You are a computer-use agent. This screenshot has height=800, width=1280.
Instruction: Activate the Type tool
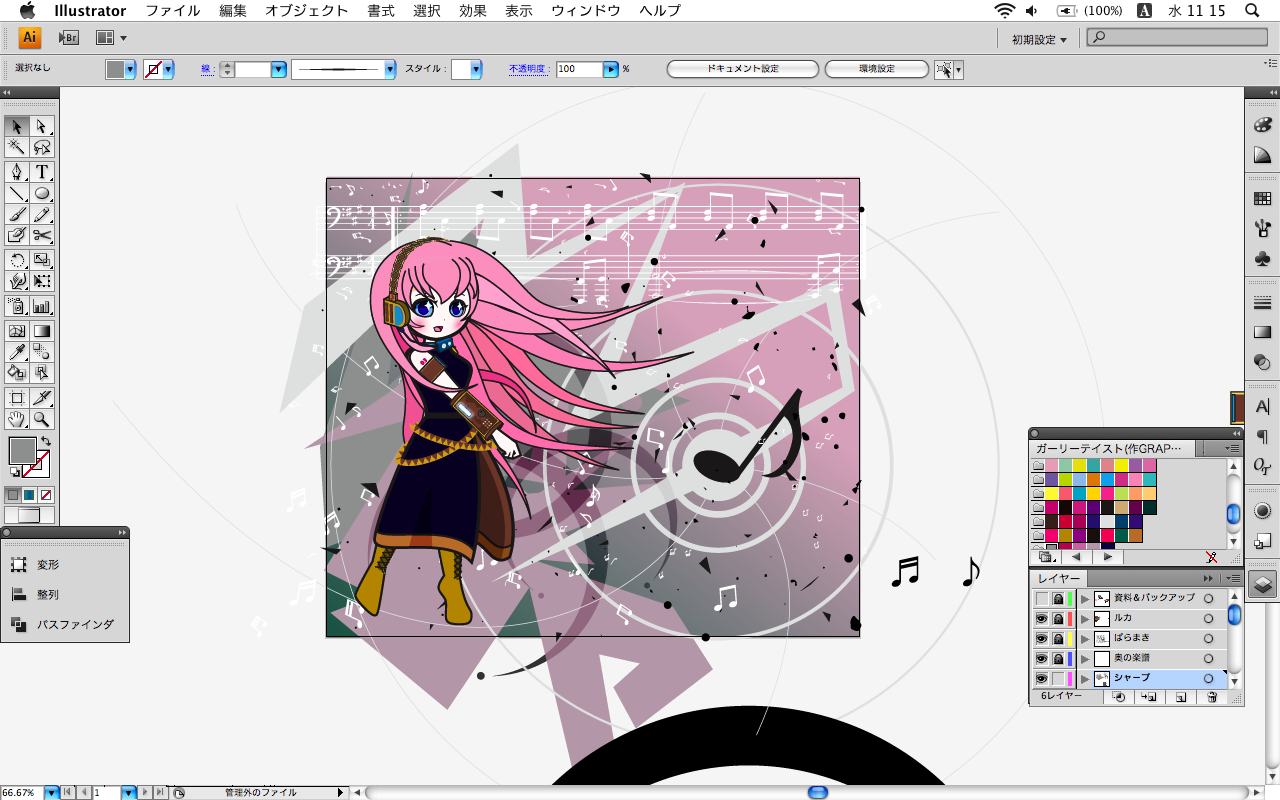(x=42, y=172)
